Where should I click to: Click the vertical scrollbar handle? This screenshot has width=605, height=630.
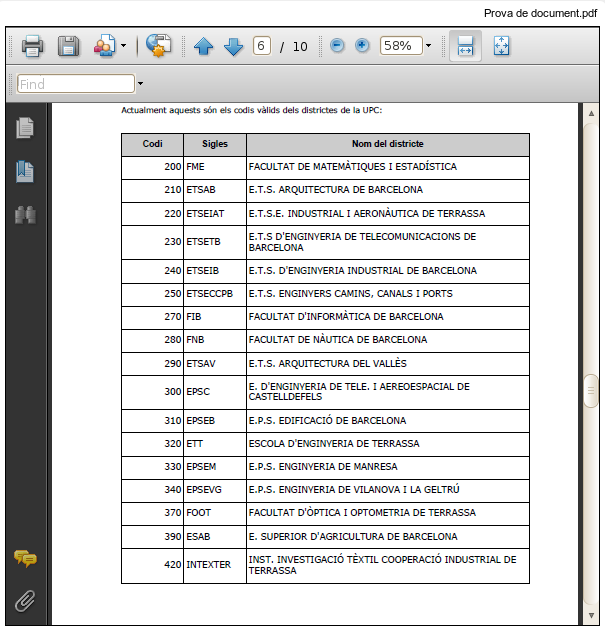point(590,391)
